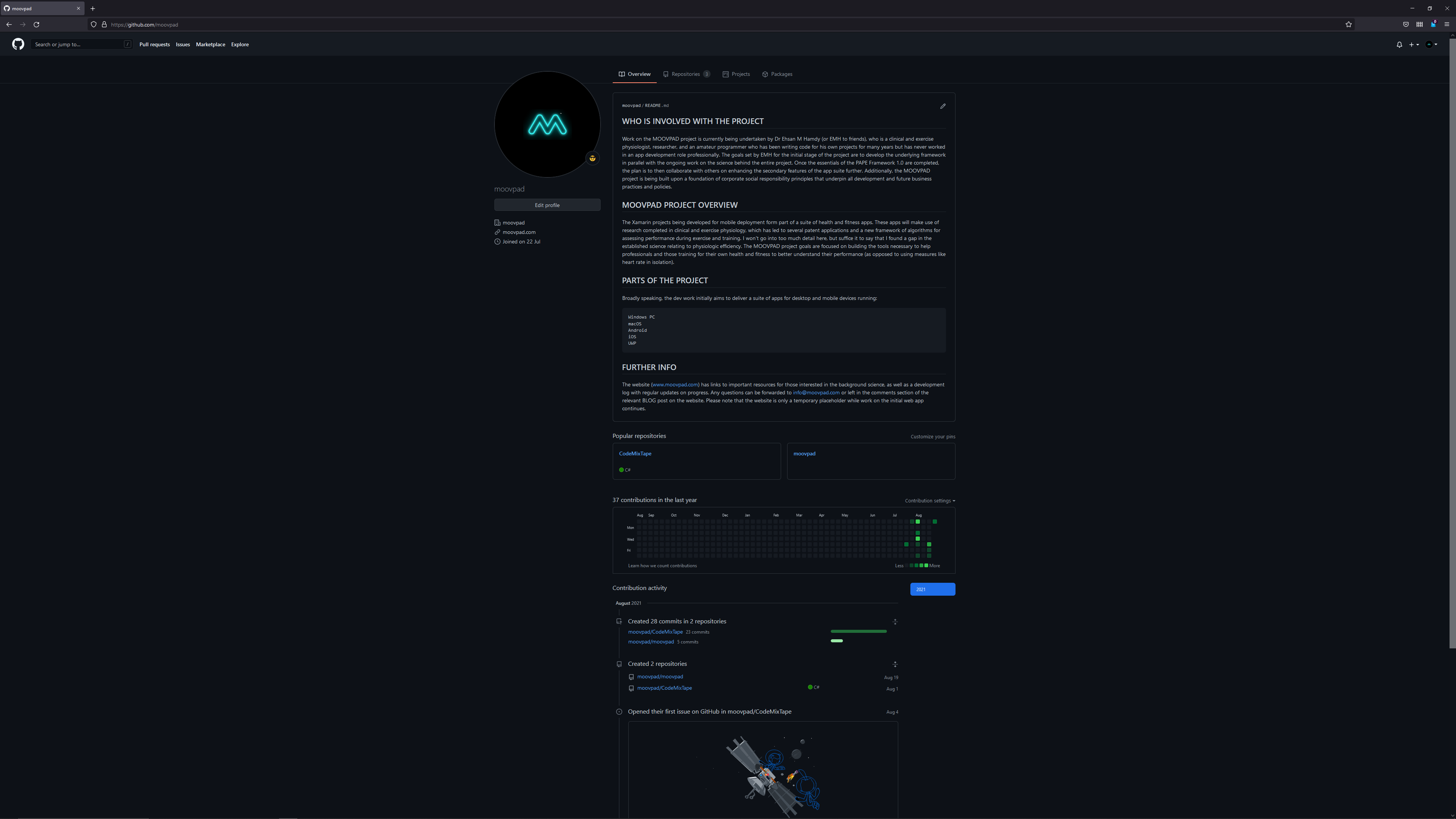Open the user avatar account menu
This screenshot has width=1456, height=819.
pyautogui.click(x=1431, y=45)
